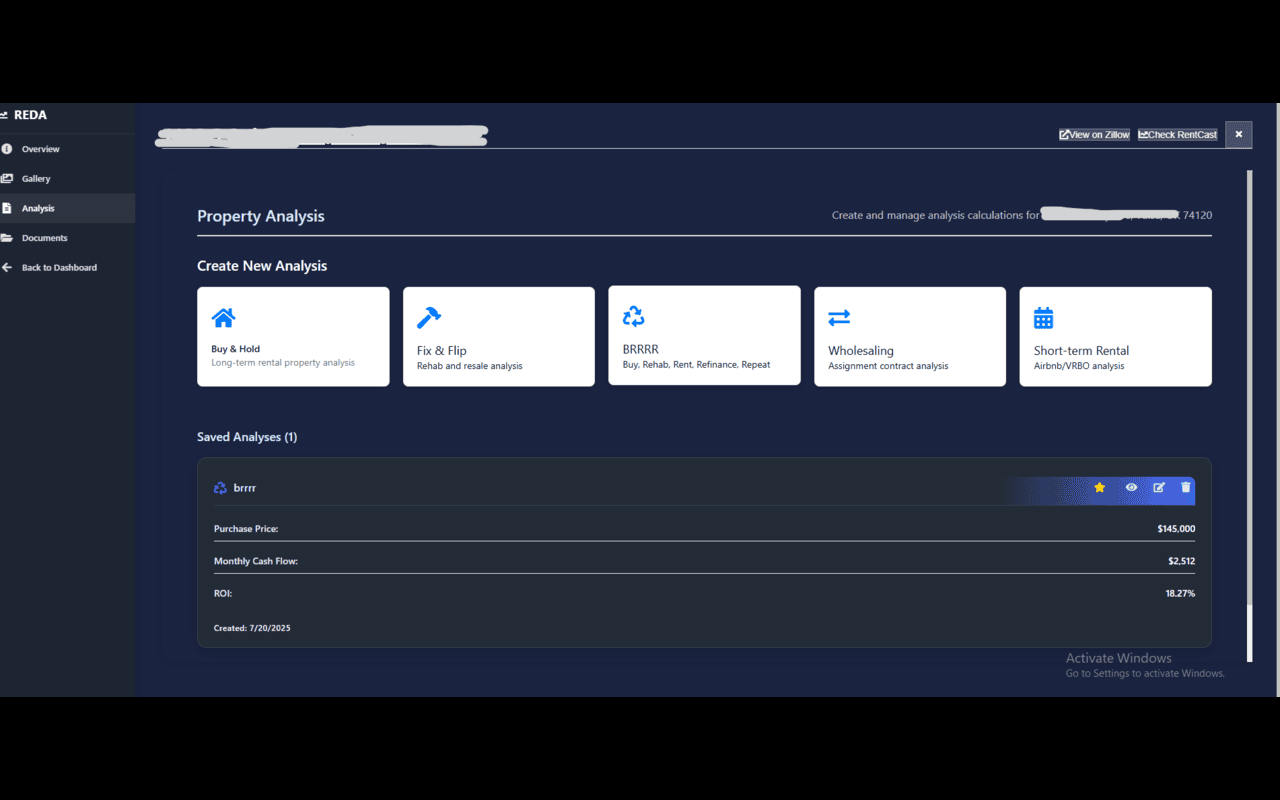Viewport: 1280px width, 800px height.
Task: Click the Gallery images icon in sidebar
Action: (6, 178)
